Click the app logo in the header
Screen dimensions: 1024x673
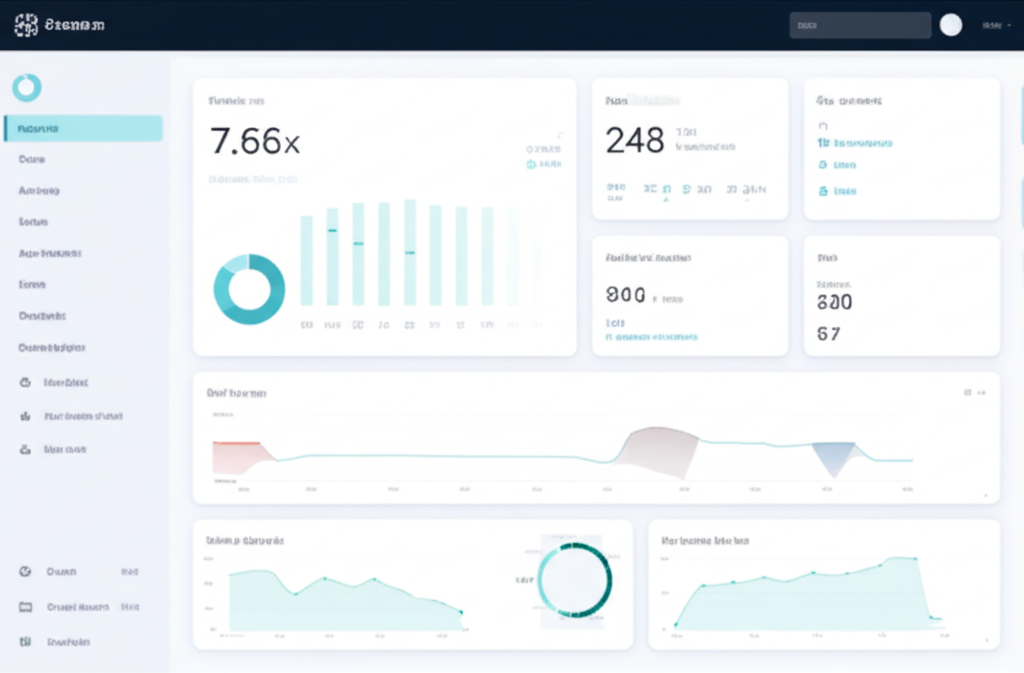tap(27, 25)
